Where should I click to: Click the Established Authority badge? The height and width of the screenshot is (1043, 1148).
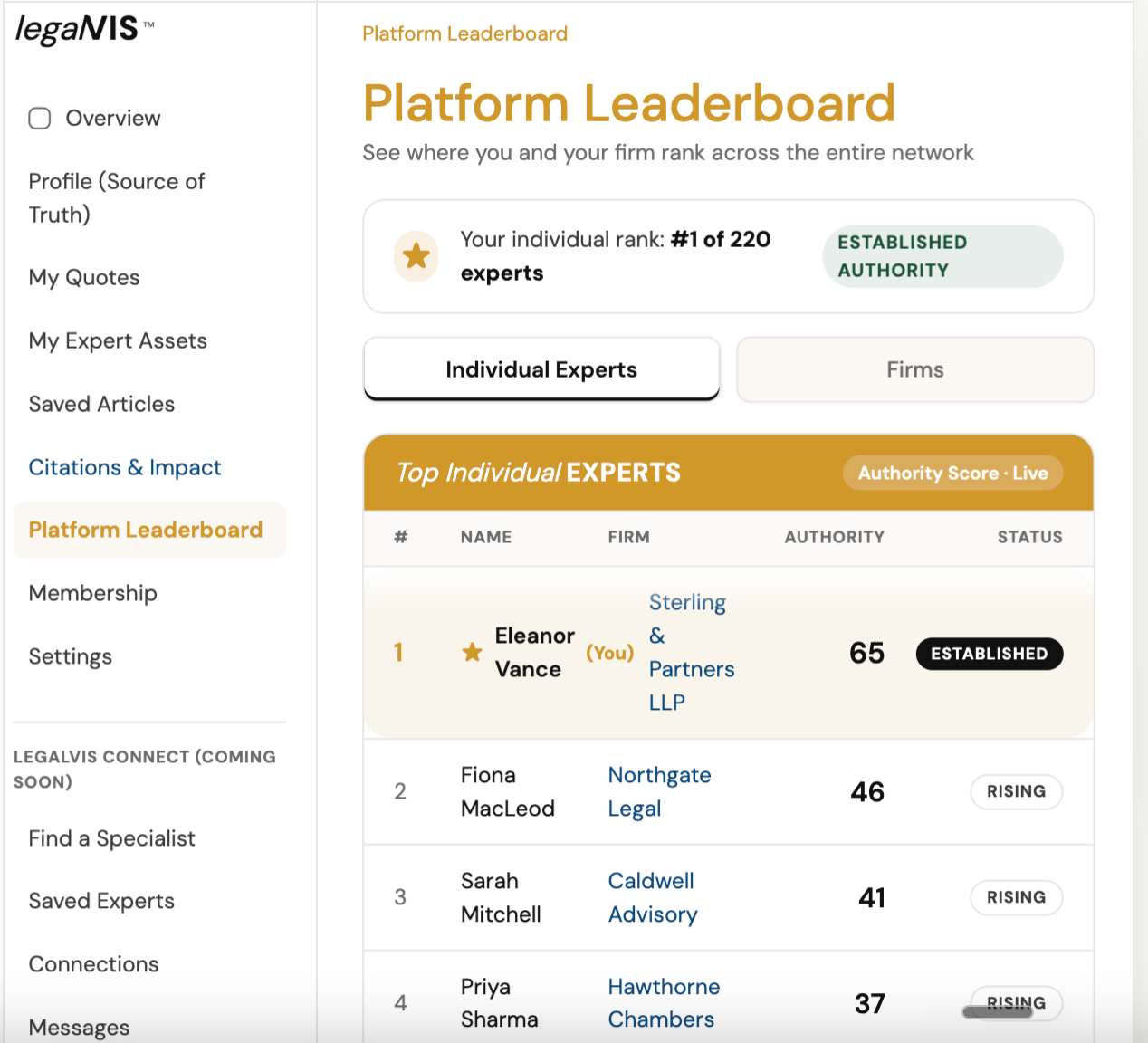[942, 256]
